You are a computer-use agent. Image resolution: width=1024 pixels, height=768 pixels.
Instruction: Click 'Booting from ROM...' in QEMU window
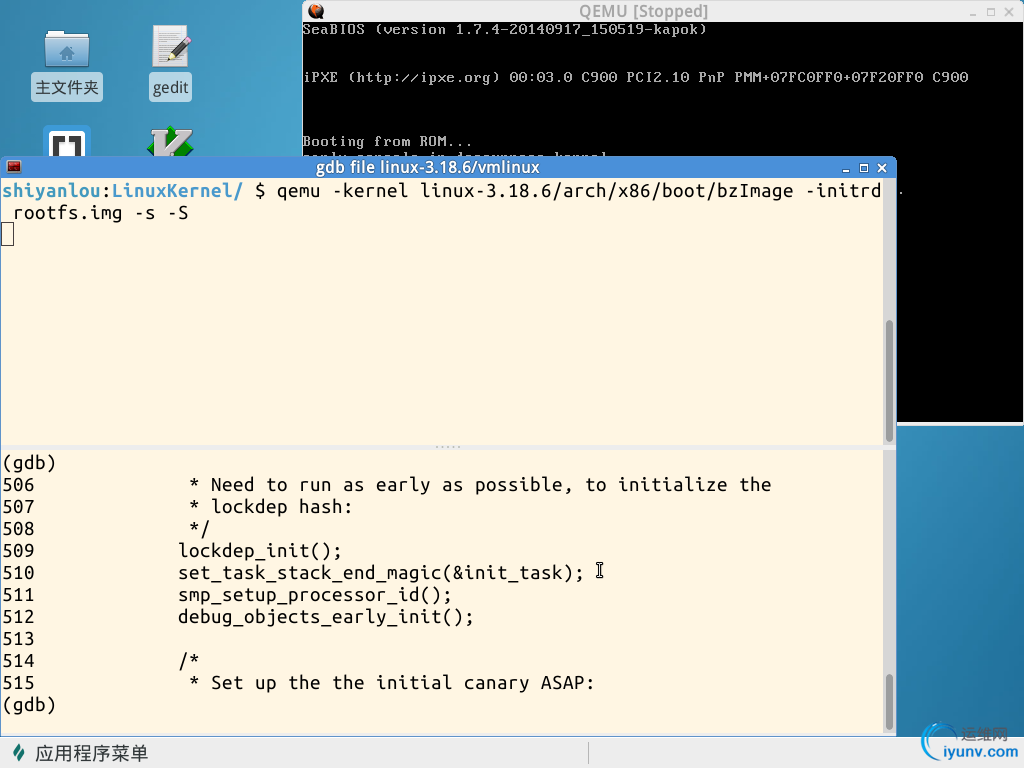387,141
